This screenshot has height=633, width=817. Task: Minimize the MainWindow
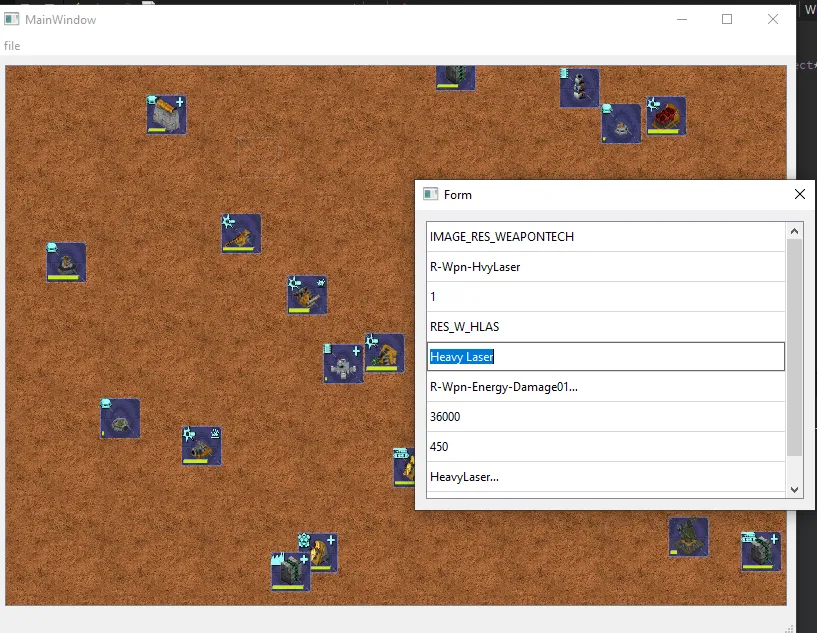coord(682,19)
